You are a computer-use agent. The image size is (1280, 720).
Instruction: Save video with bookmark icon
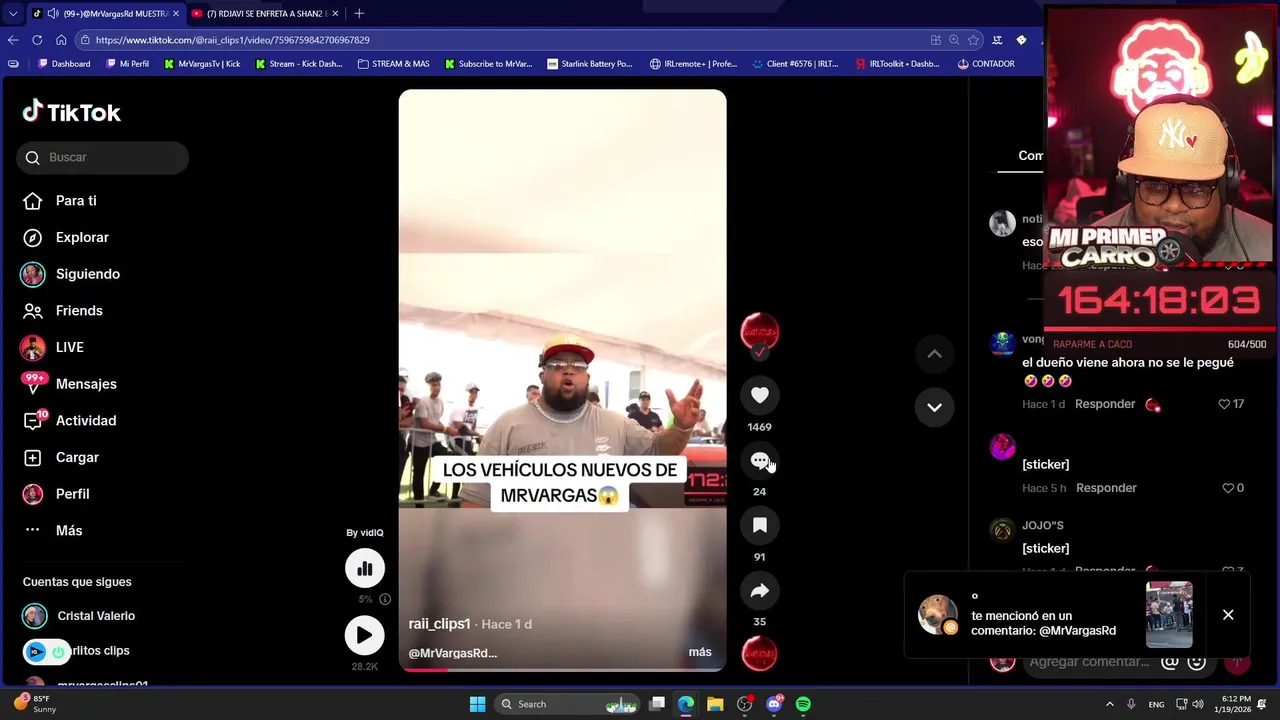point(760,525)
